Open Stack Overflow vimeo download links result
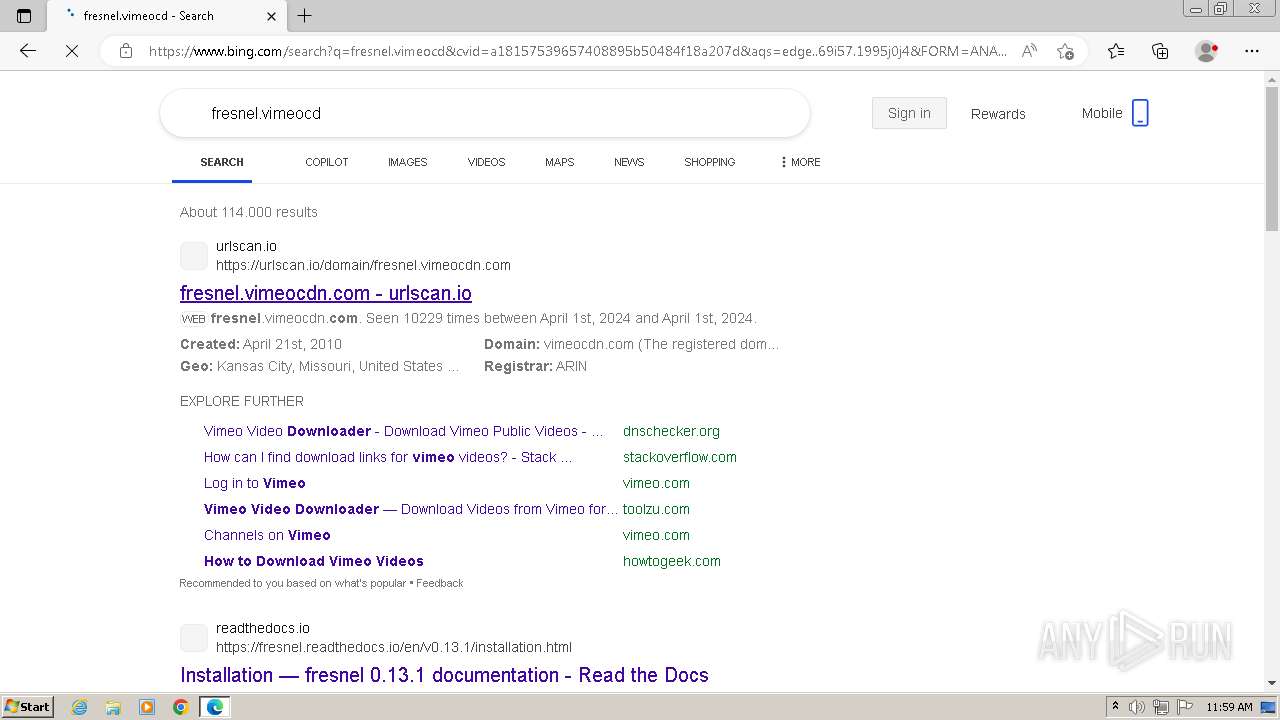 tap(388, 457)
